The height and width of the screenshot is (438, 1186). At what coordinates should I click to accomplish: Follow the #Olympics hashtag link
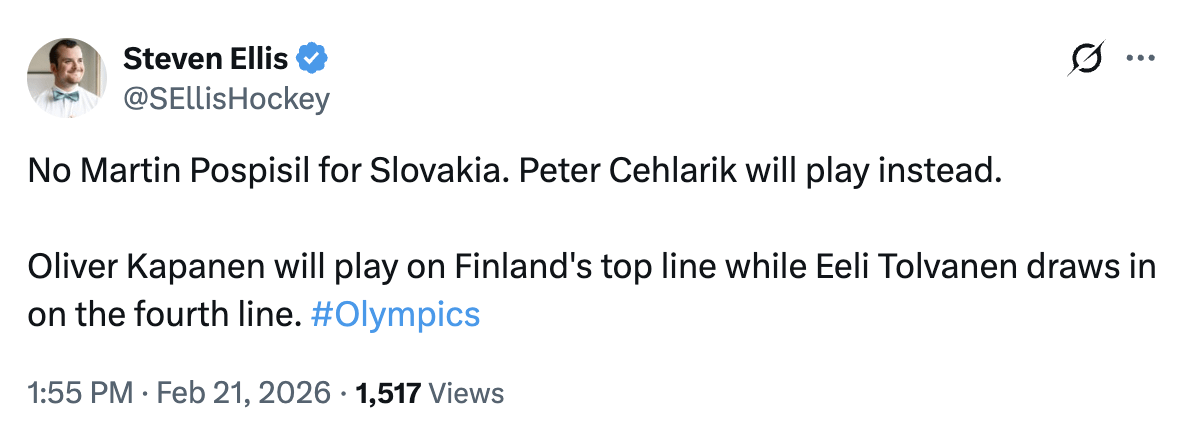tap(396, 315)
